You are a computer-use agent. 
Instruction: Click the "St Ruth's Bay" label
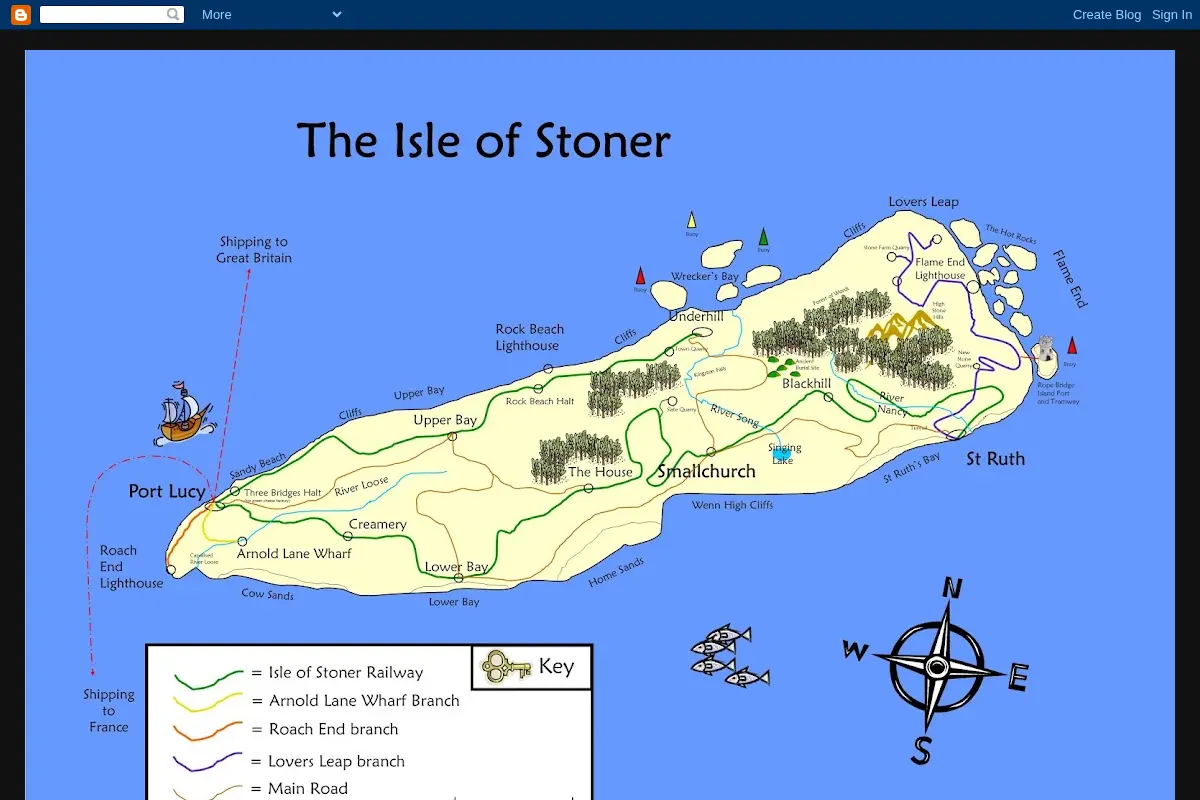(x=911, y=469)
